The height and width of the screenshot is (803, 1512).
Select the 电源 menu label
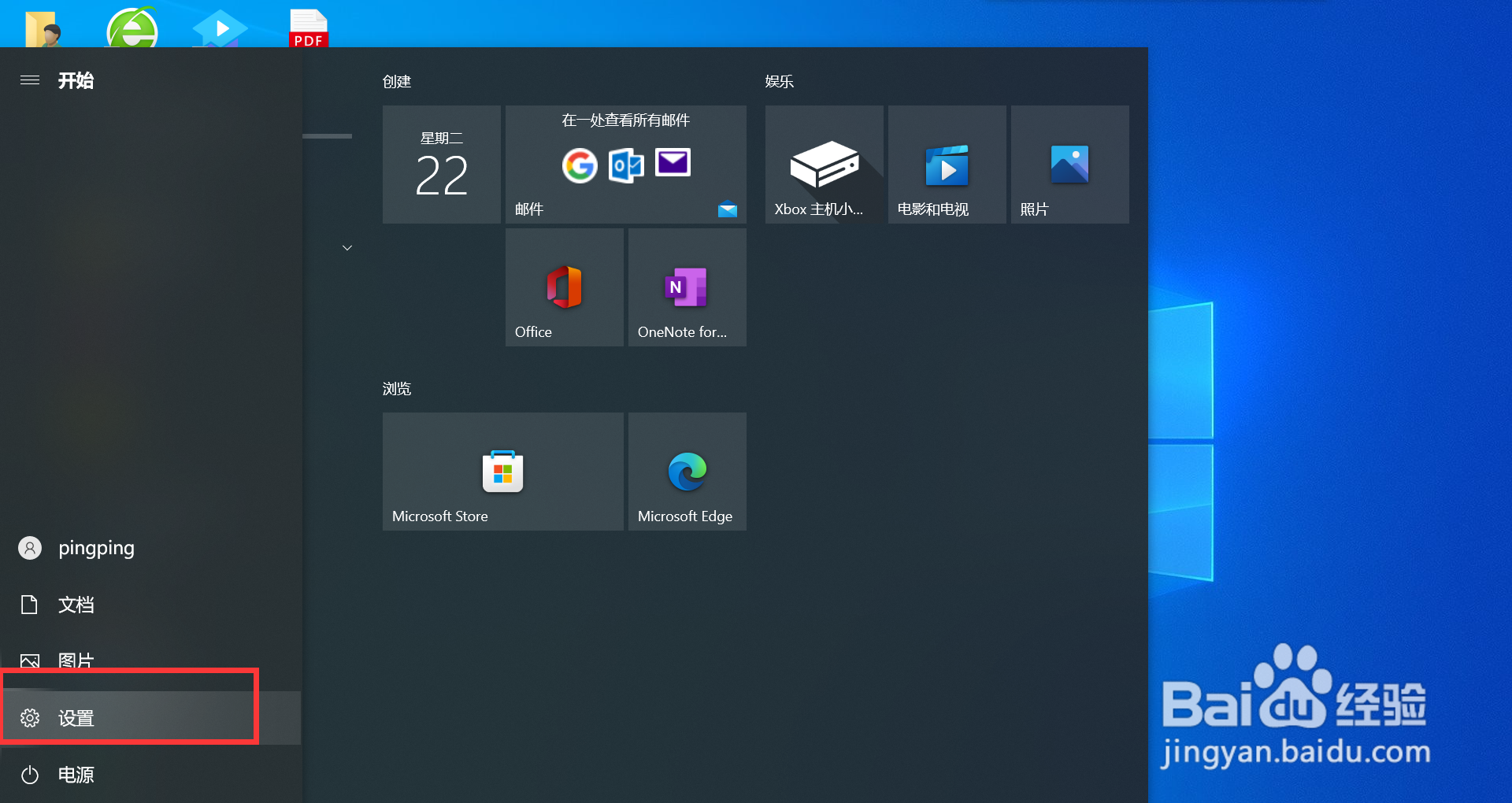point(76,775)
